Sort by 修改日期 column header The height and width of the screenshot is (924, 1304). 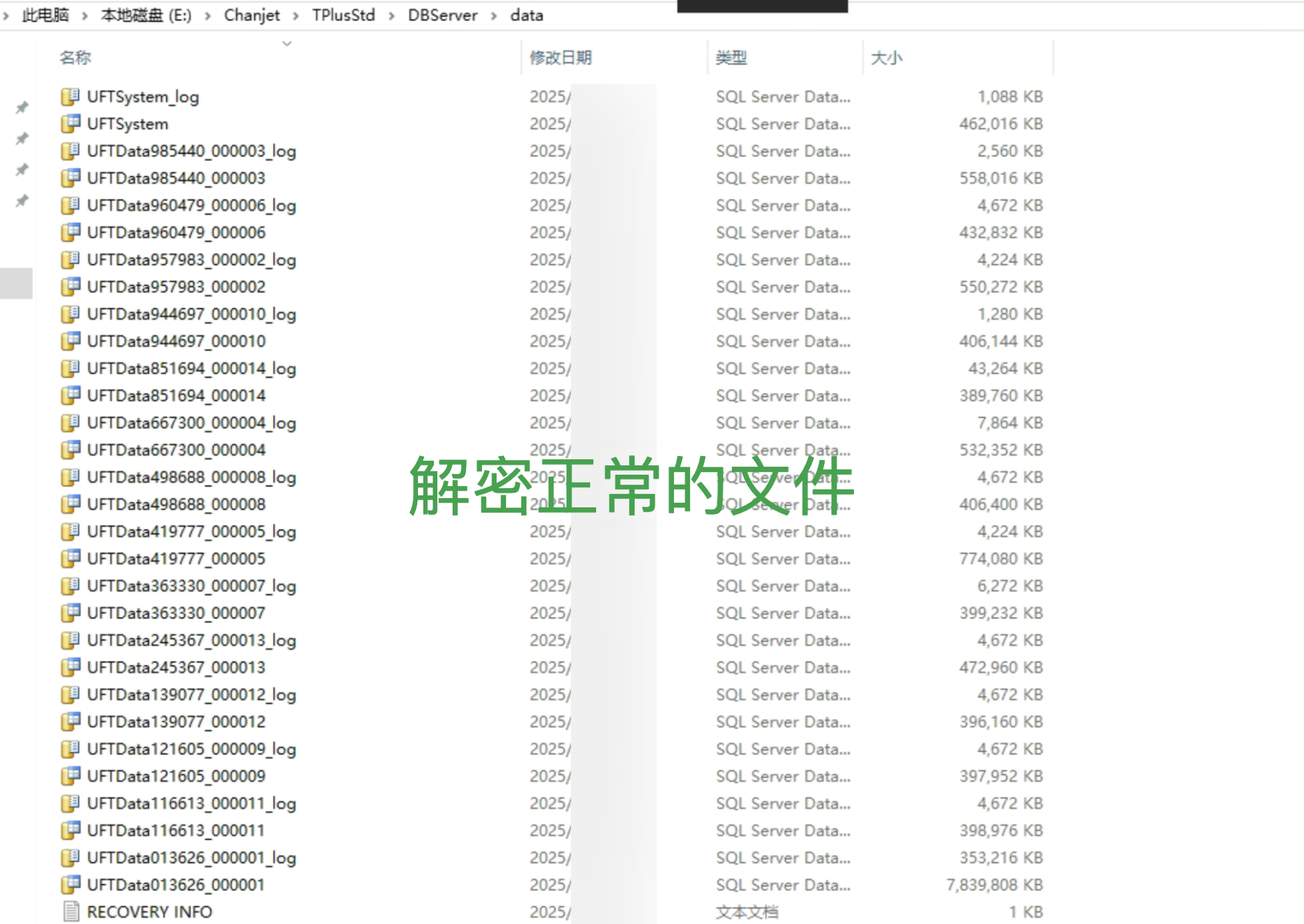pos(561,58)
